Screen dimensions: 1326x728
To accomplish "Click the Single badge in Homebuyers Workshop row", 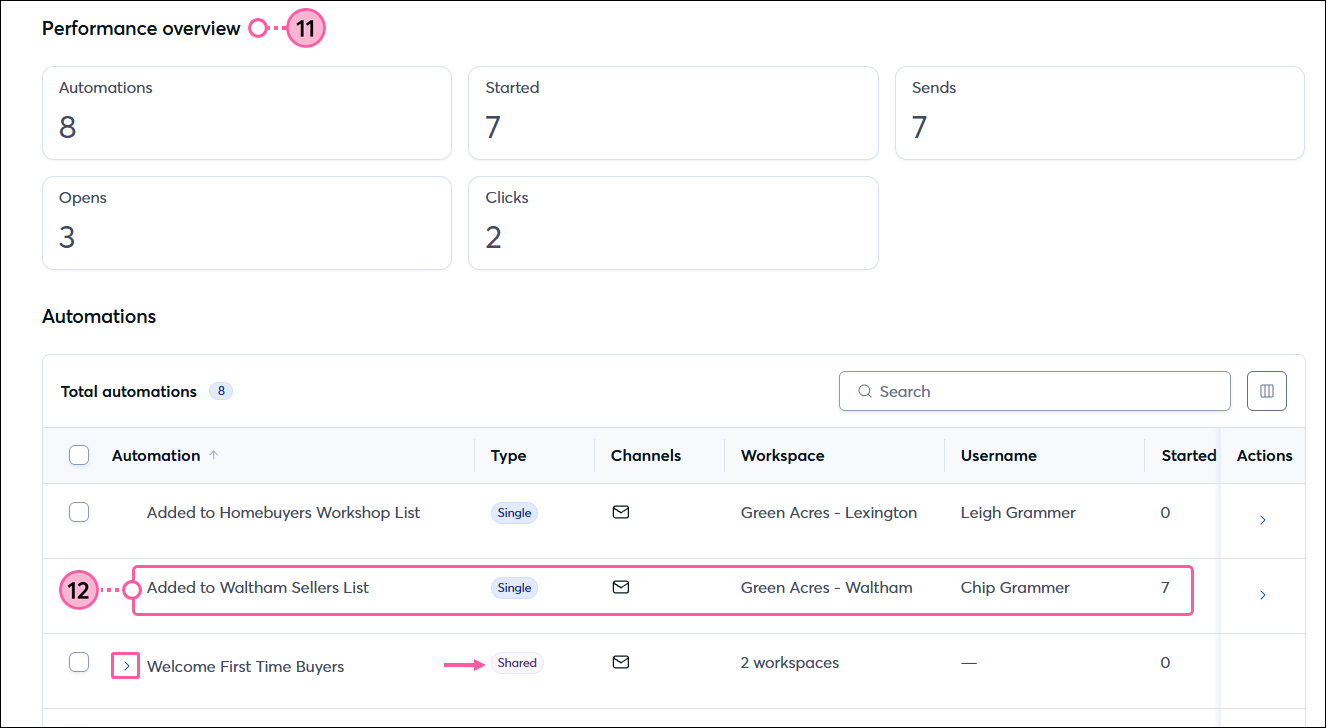I will click(515, 512).
